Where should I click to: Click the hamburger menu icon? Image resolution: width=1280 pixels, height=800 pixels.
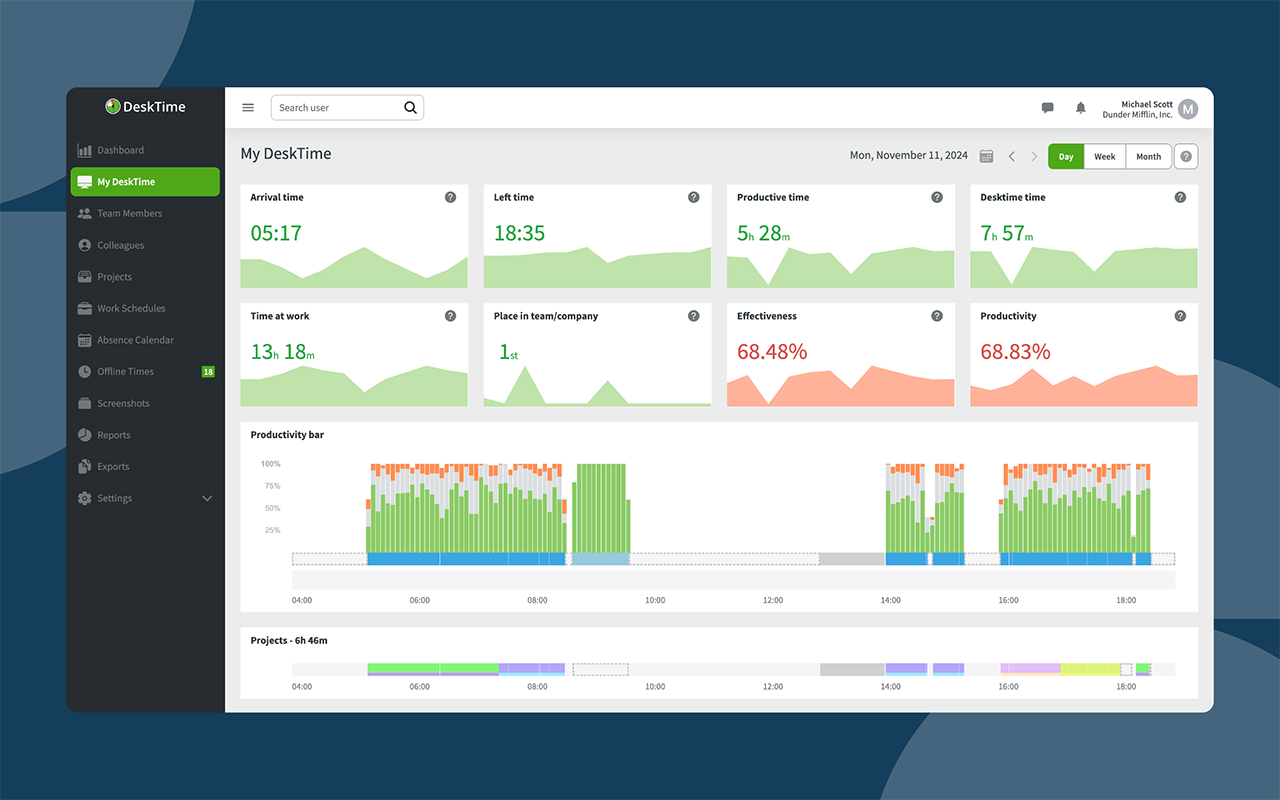pyautogui.click(x=248, y=108)
